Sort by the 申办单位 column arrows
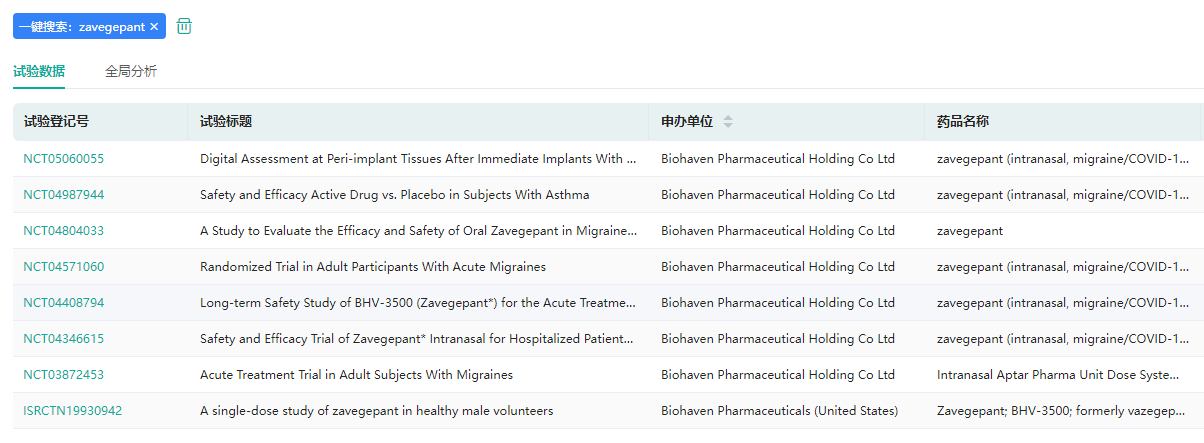1204x443 pixels. click(x=728, y=122)
